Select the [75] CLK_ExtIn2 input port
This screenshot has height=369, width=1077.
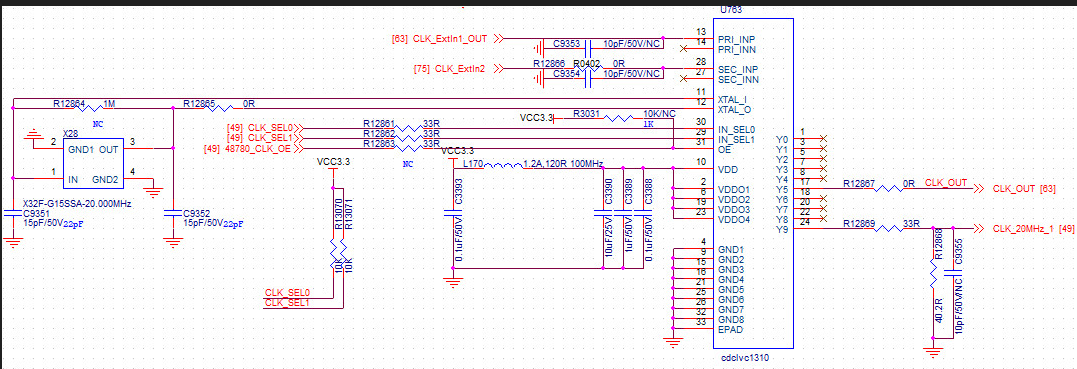pyautogui.click(x=459, y=69)
